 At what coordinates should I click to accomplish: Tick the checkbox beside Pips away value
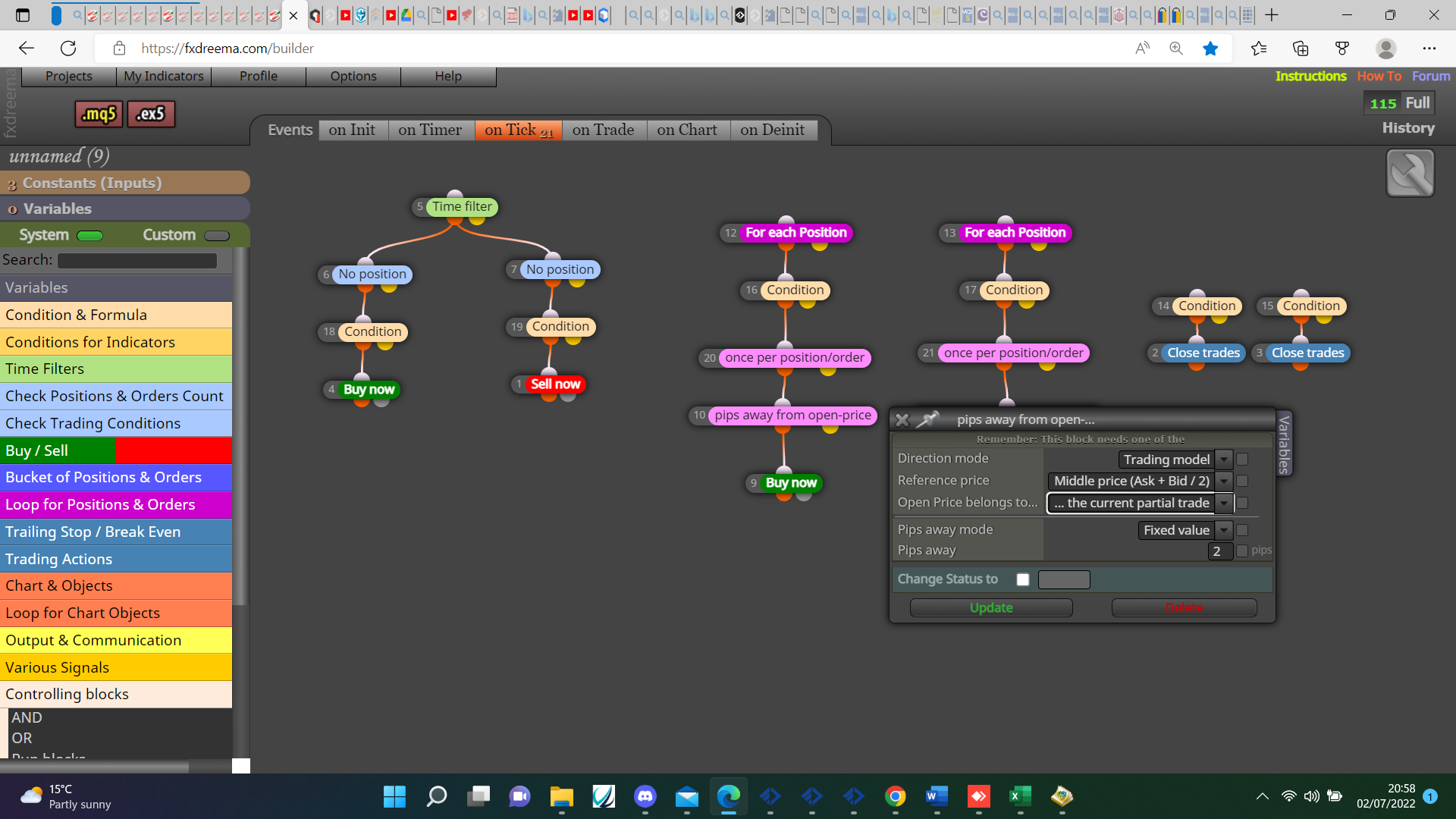coord(1242,551)
